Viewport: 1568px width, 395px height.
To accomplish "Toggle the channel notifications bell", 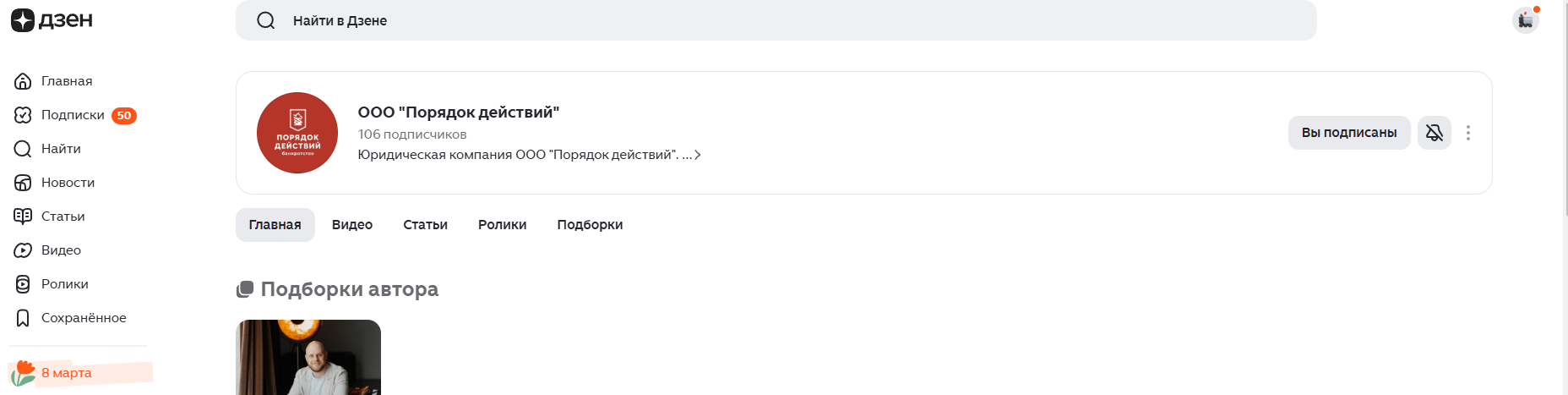I will [1434, 133].
